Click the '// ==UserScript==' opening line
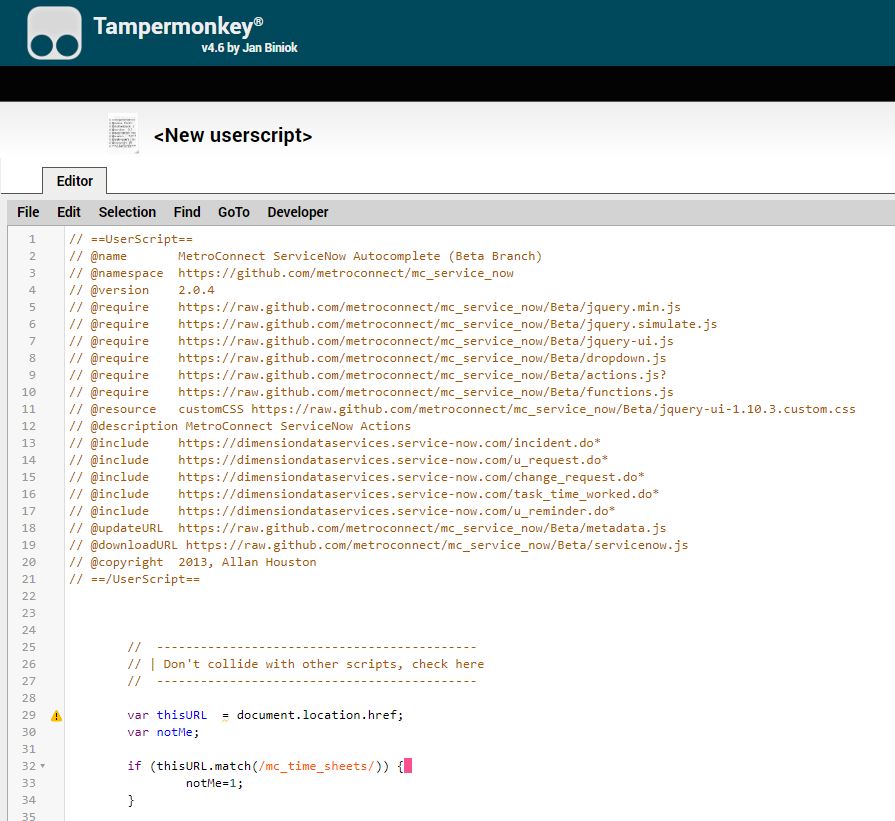Image resolution: width=895 pixels, height=821 pixels. tap(131, 239)
